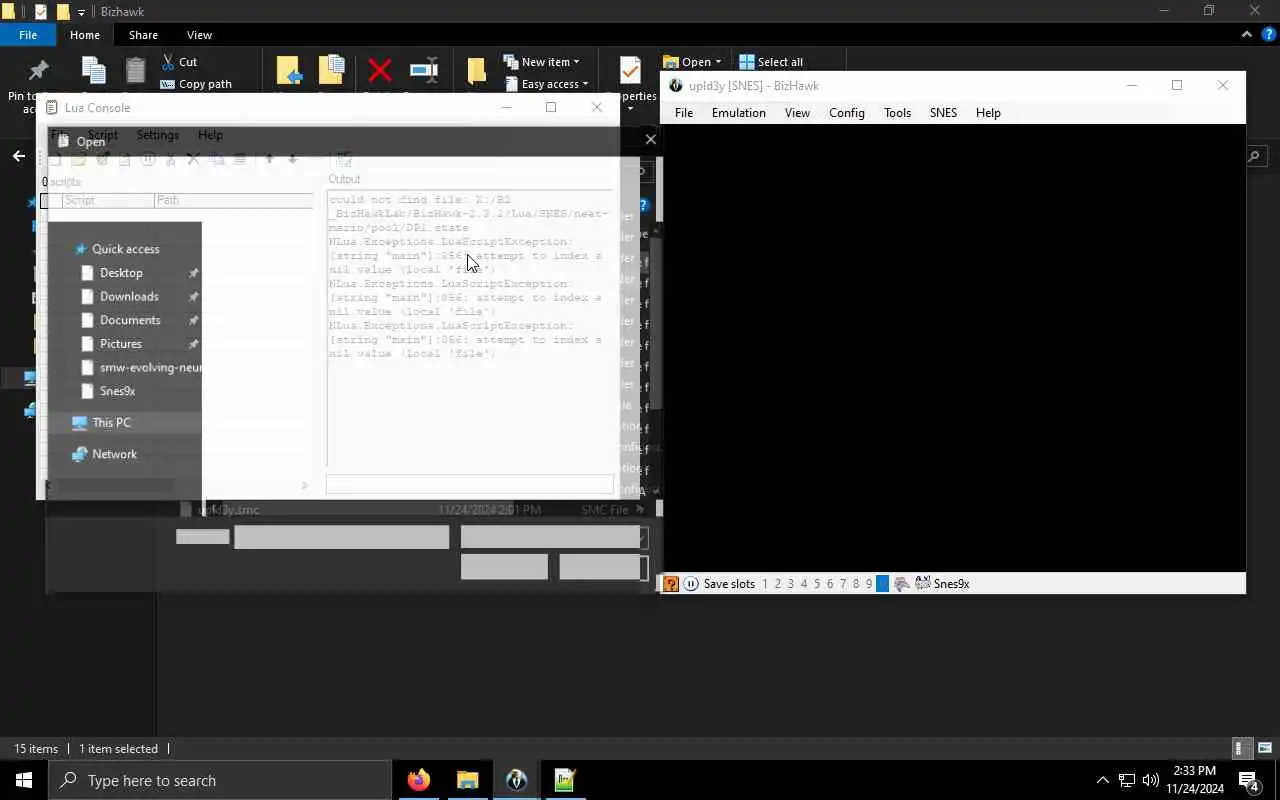
Task: Open Lua Console Help menu
Action: click(x=210, y=135)
